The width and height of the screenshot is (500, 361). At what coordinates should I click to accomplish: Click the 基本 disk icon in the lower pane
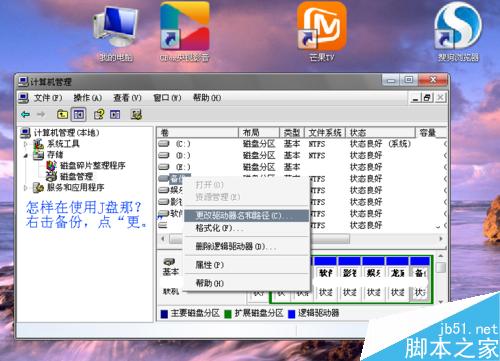pyautogui.click(x=169, y=262)
